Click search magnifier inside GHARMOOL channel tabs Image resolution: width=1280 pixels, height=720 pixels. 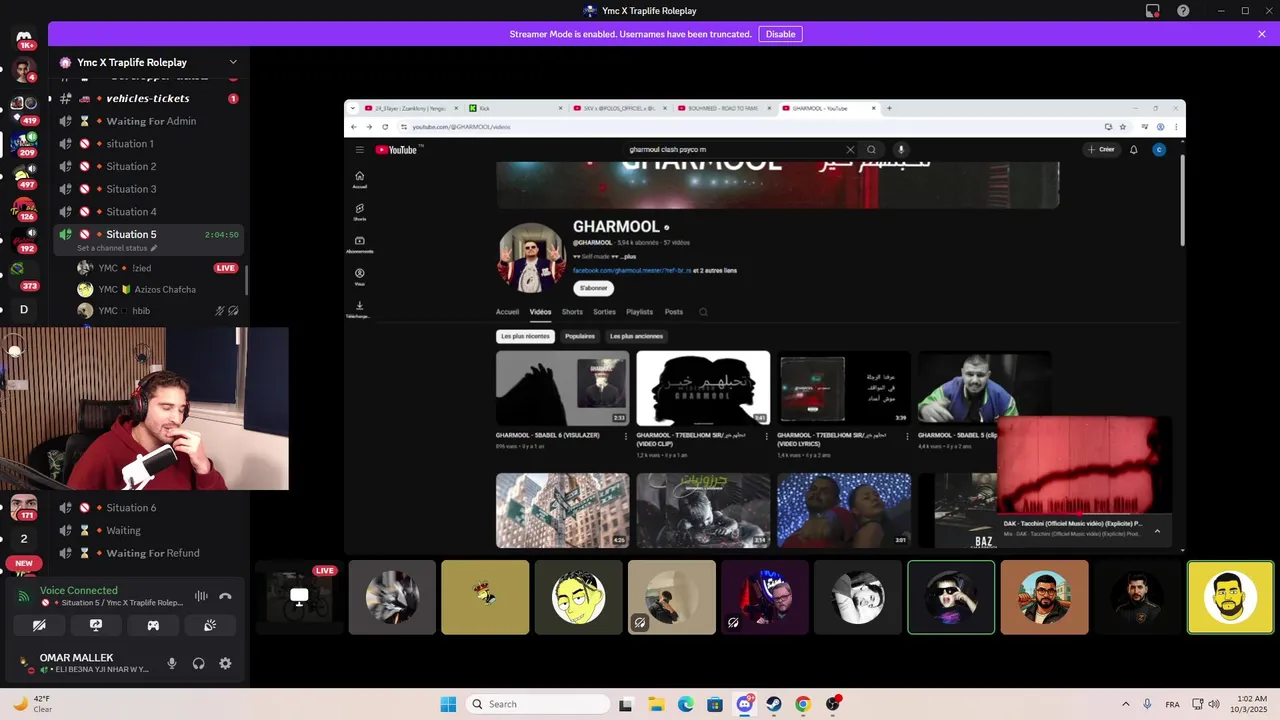[x=703, y=312]
